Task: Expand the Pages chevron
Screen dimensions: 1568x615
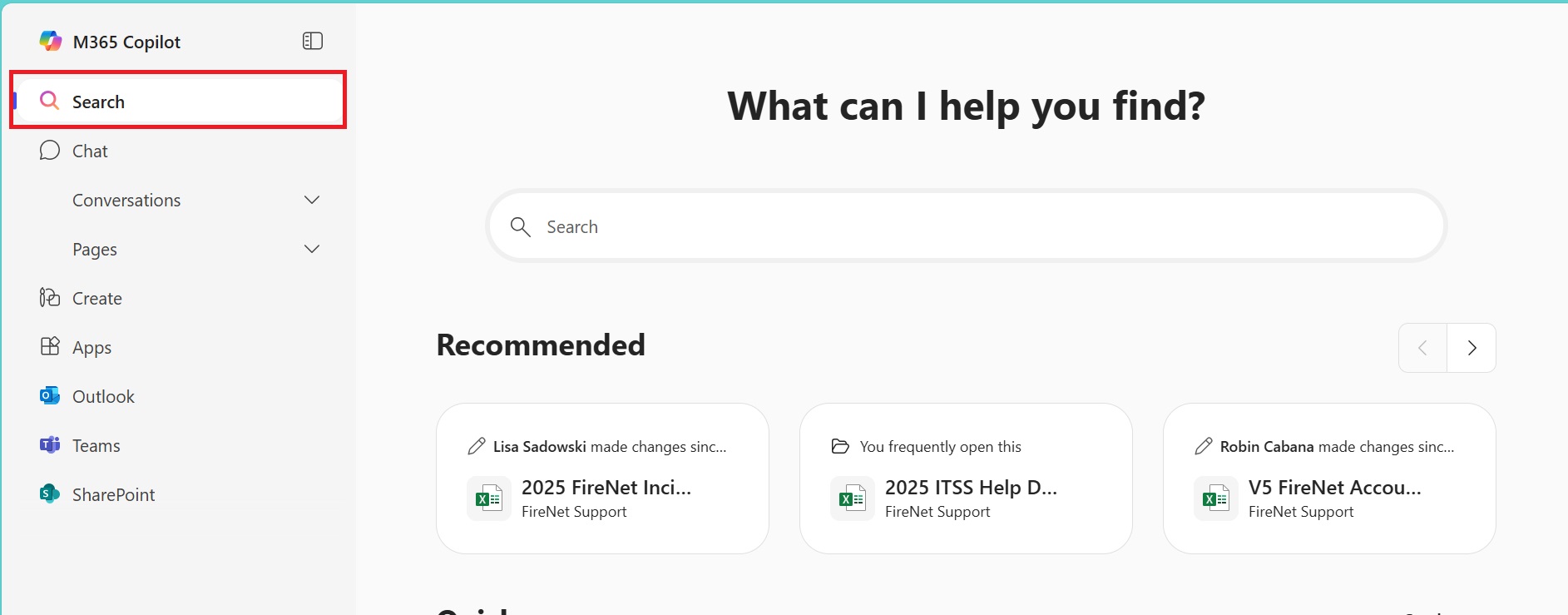Action: tap(312, 249)
